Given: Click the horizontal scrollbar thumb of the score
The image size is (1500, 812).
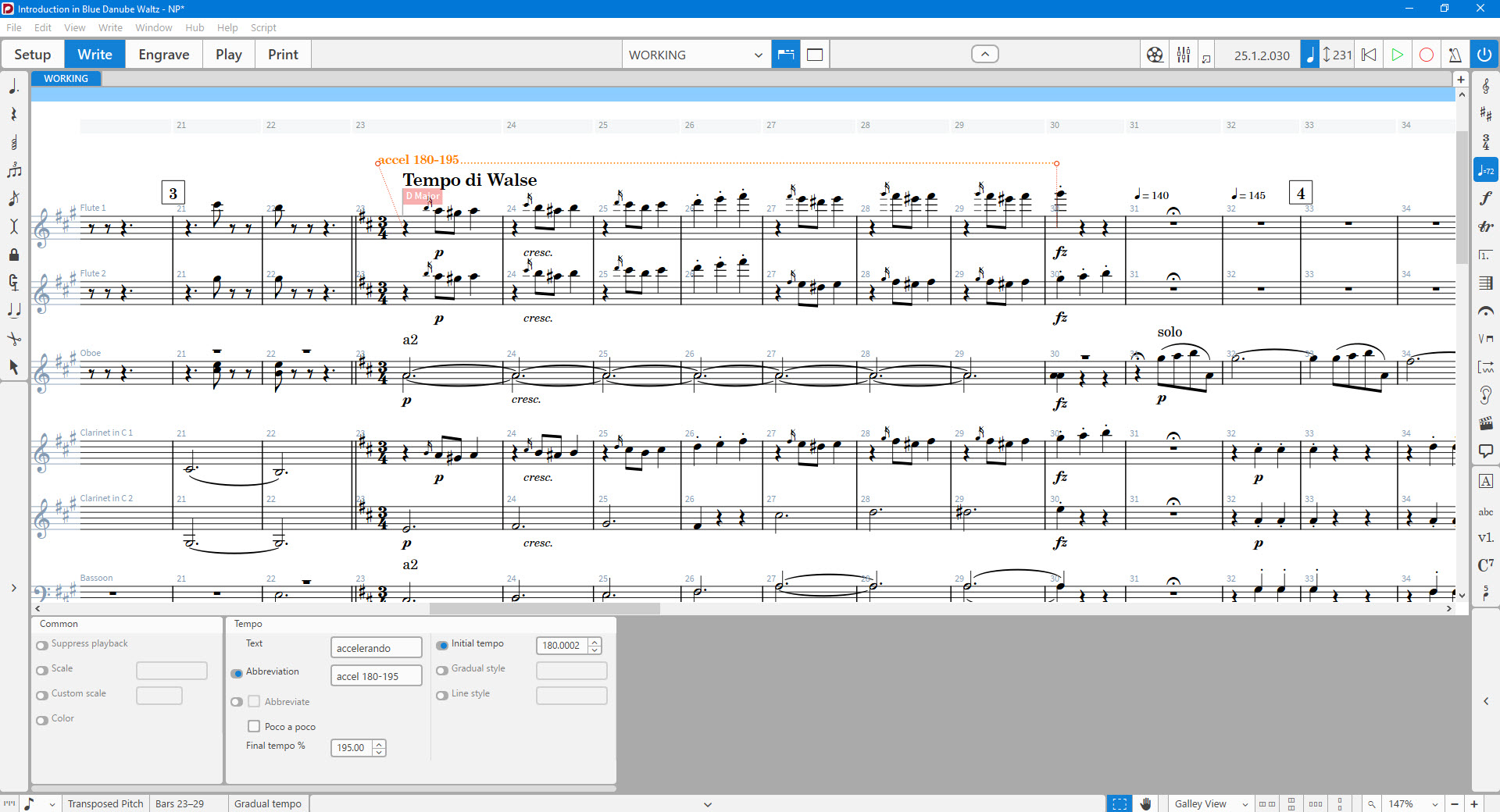Looking at the screenshot, I should (x=545, y=608).
